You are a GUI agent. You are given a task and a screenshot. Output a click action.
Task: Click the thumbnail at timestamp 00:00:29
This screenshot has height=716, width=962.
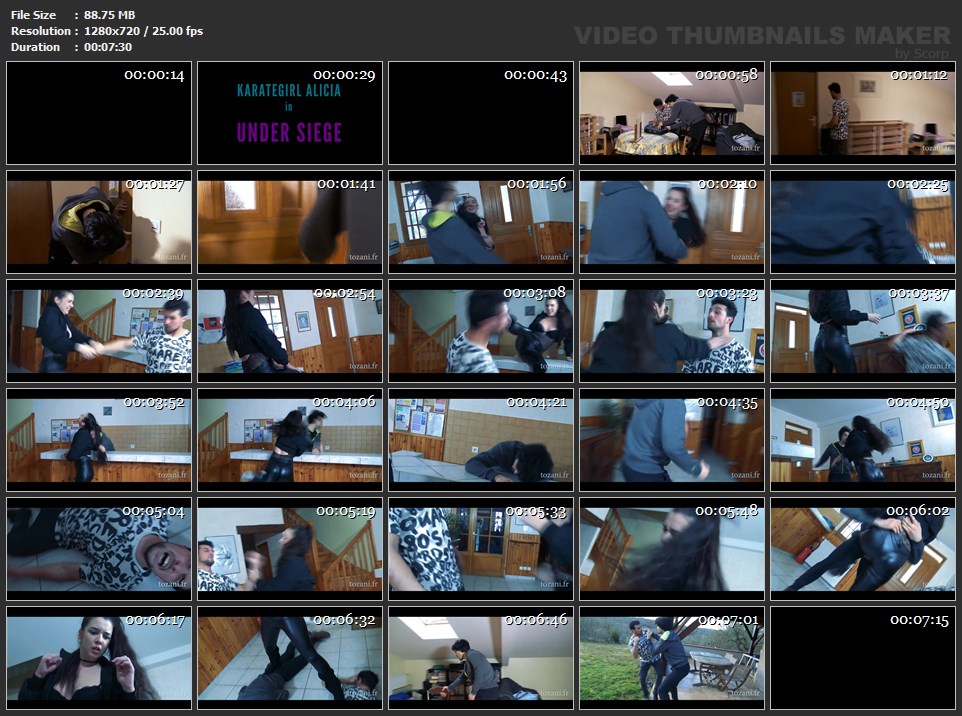coord(290,113)
